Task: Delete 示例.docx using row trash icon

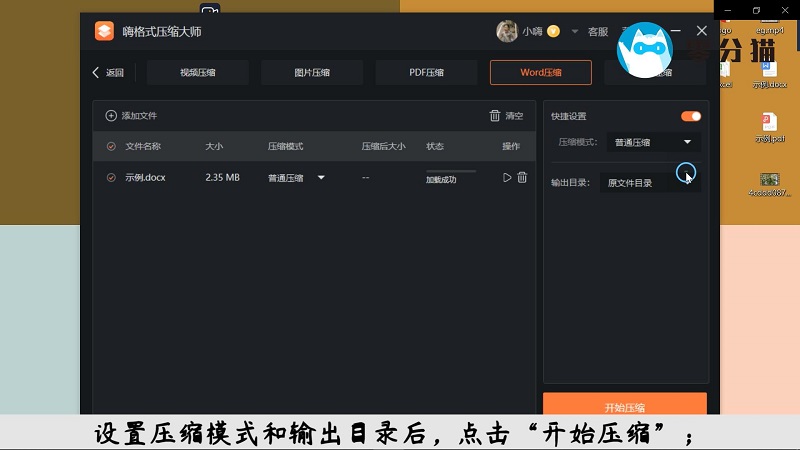Action: coord(522,178)
